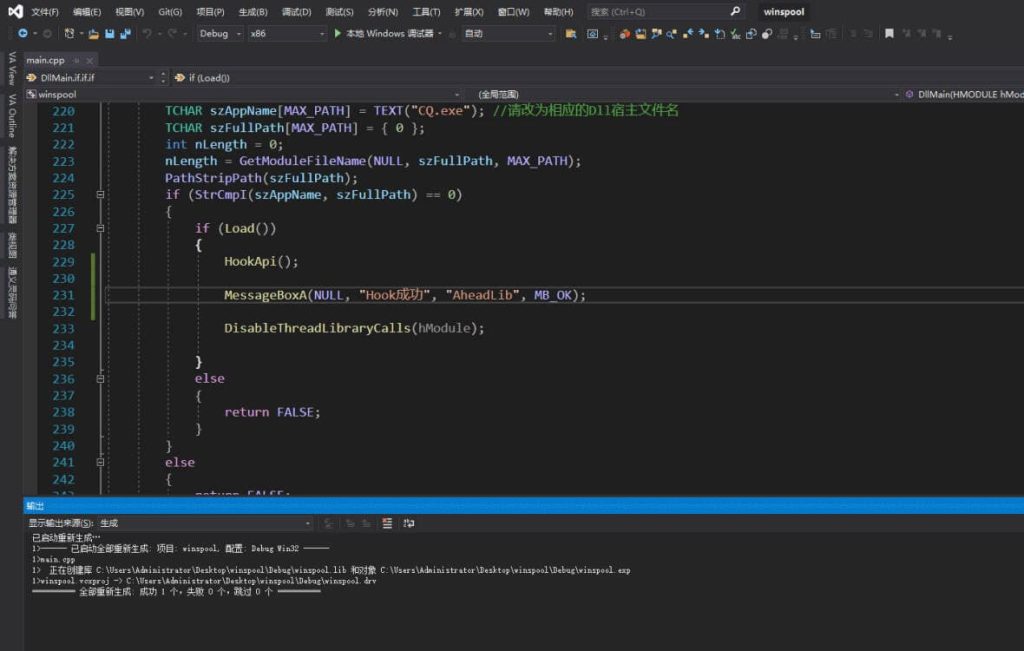Open the x86 platform dropdown
The image size is (1024, 651).
pos(286,33)
